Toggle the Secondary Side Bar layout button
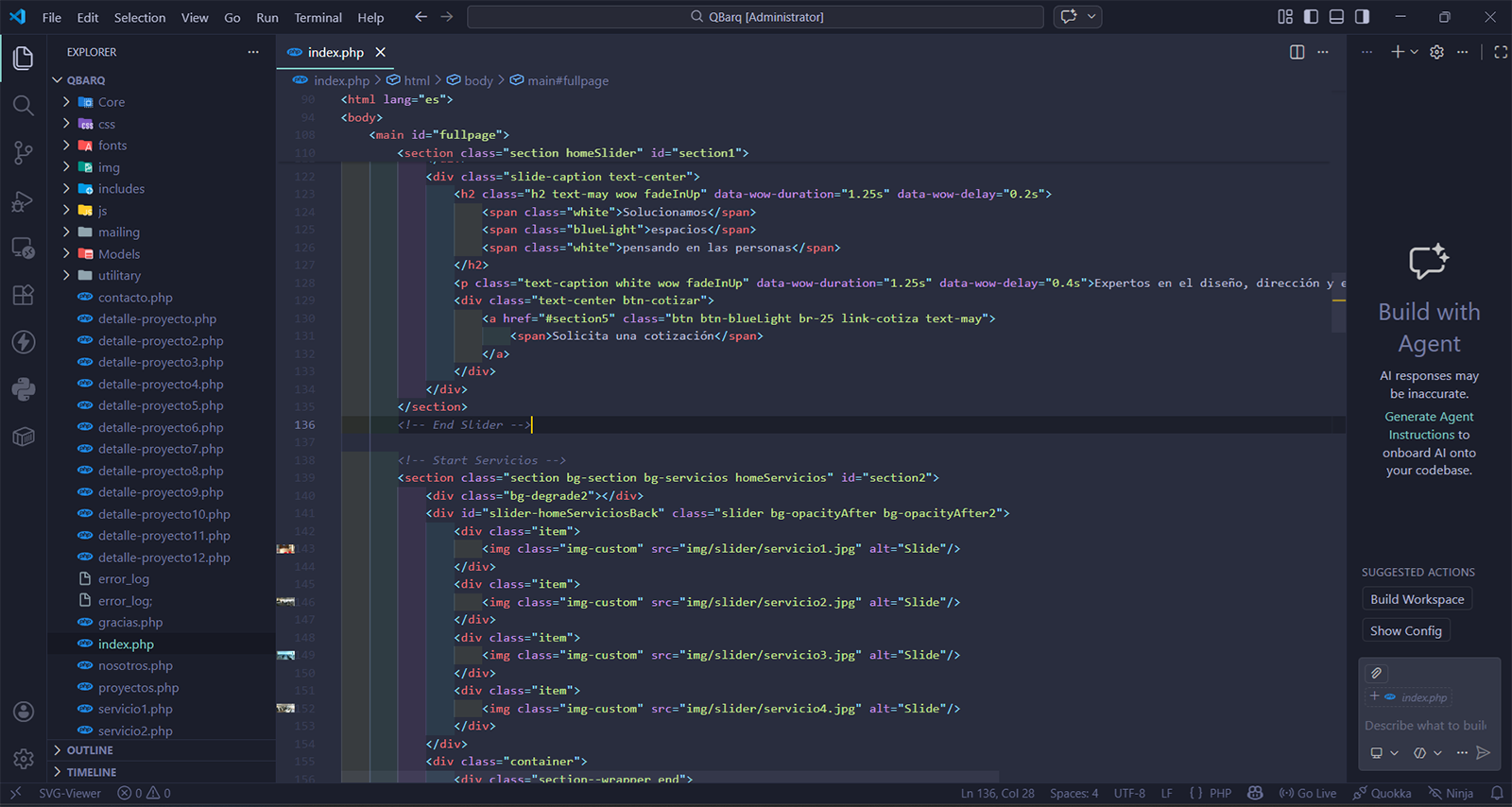1512x807 pixels. pyautogui.click(x=1362, y=17)
